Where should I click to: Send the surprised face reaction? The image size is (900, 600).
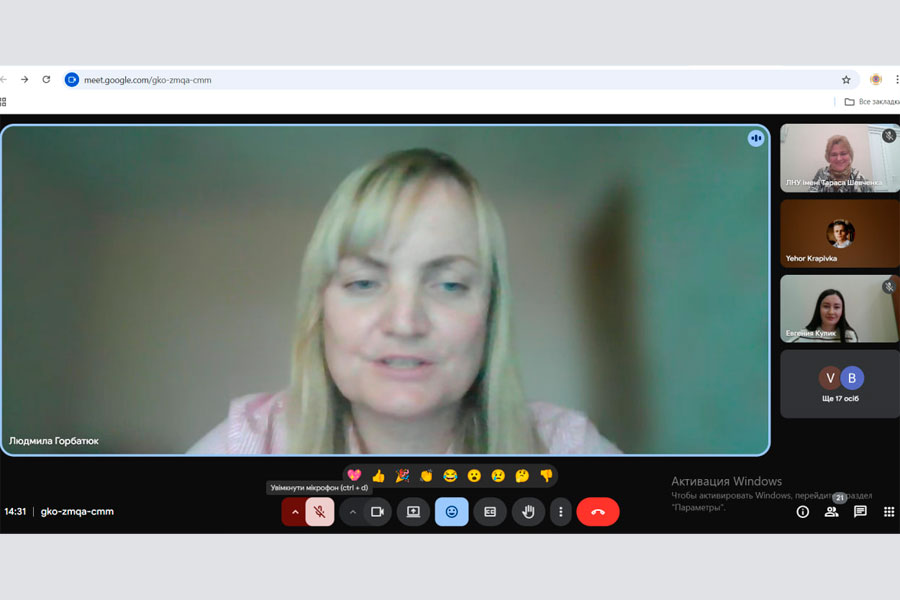pyautogui.click(x=474, y=475)
